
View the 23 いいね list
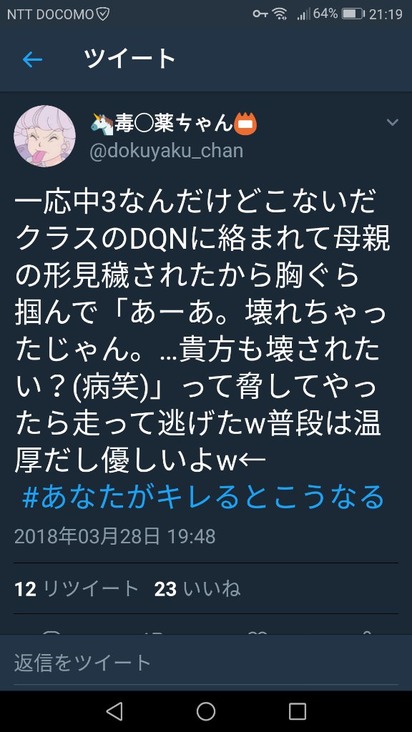(x=197, y=589)
